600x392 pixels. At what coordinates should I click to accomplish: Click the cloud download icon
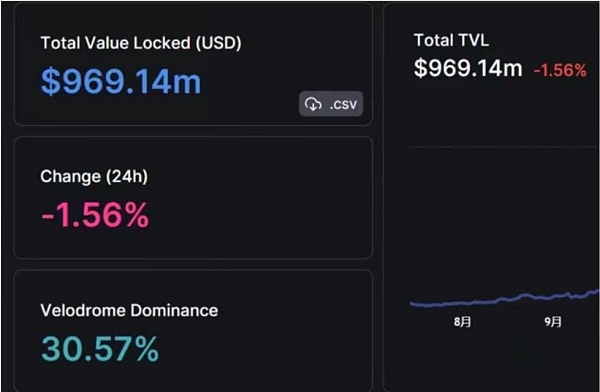[x=313, y=104]
